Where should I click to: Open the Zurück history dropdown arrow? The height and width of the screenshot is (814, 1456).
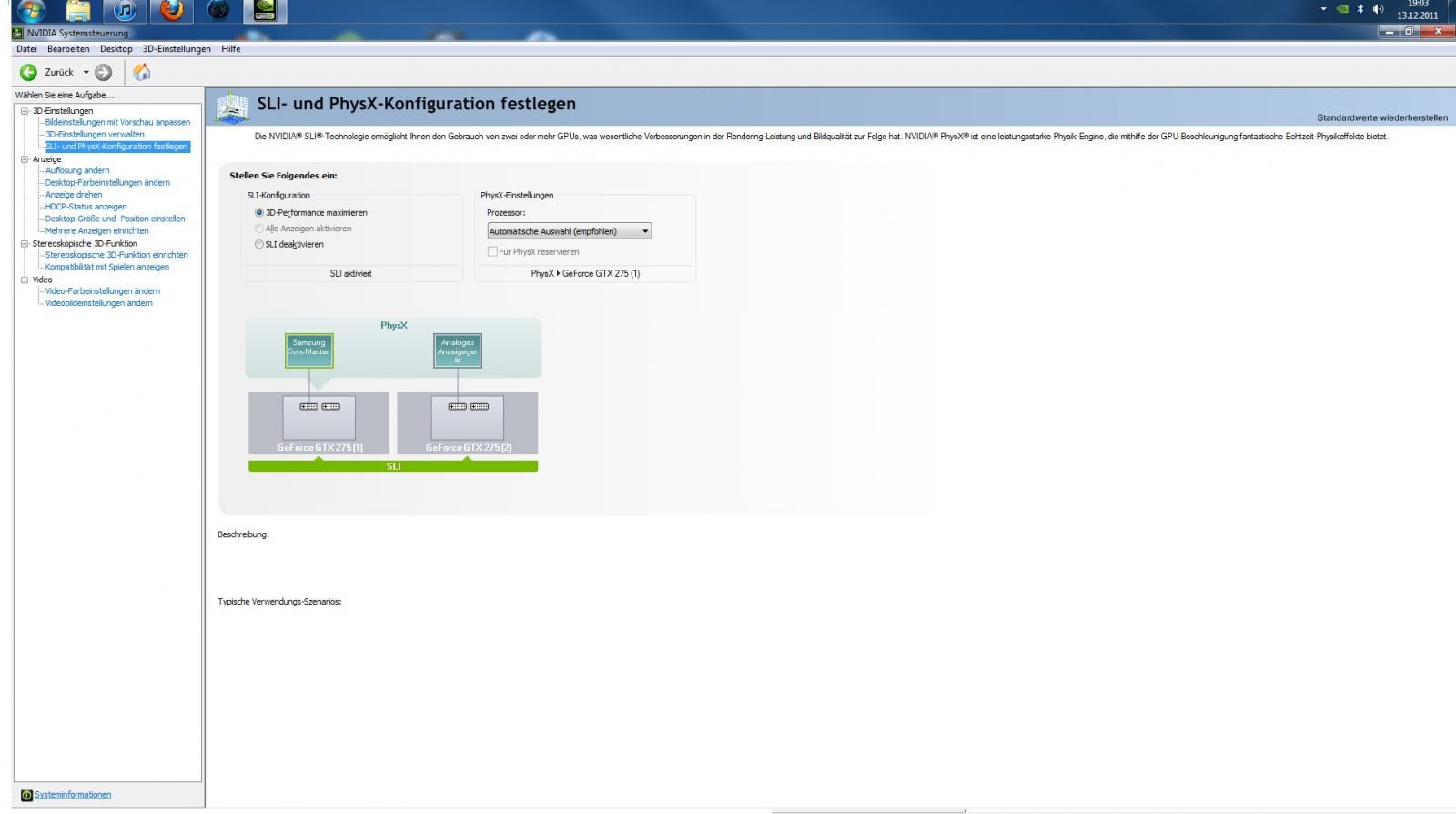click(x=86, y=72)
